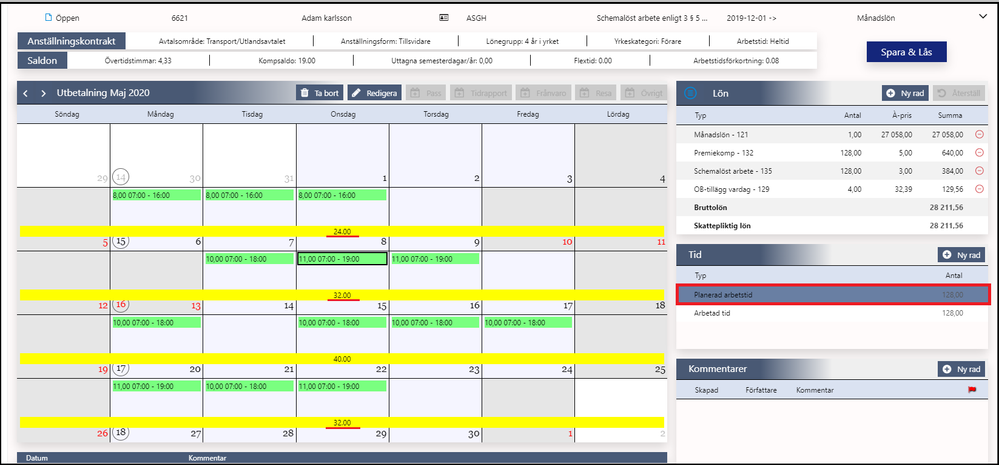Click the Tidrapport toolbar button

click(x=481, y=93)
